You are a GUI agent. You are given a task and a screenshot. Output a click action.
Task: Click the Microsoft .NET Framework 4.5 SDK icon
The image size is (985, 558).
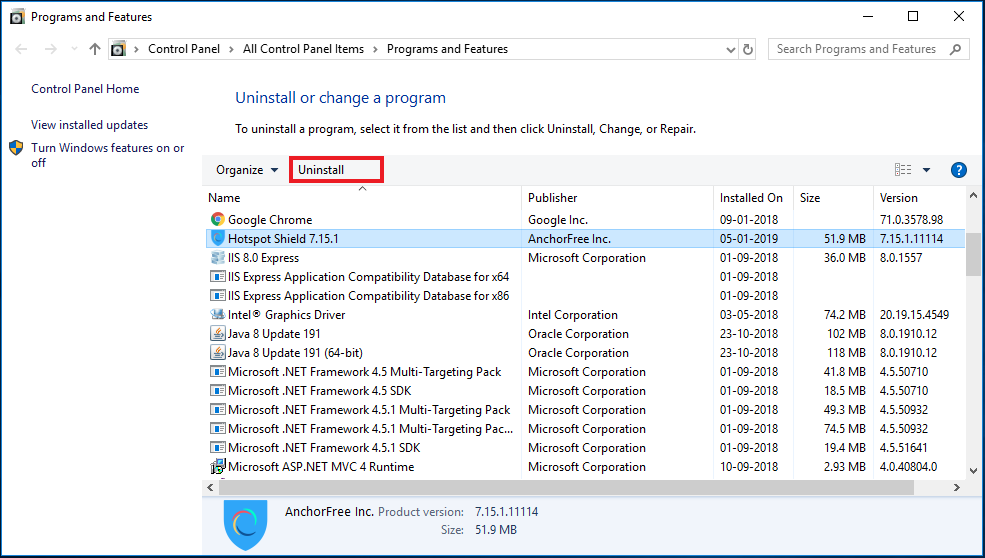pyautogui.click(x=217, y=391)
